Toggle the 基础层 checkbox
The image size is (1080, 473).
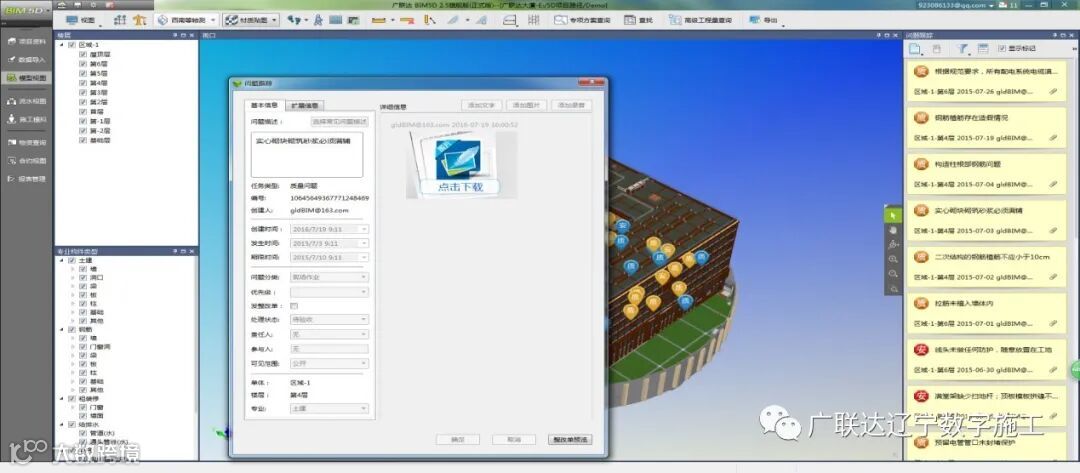pos(83,140)
